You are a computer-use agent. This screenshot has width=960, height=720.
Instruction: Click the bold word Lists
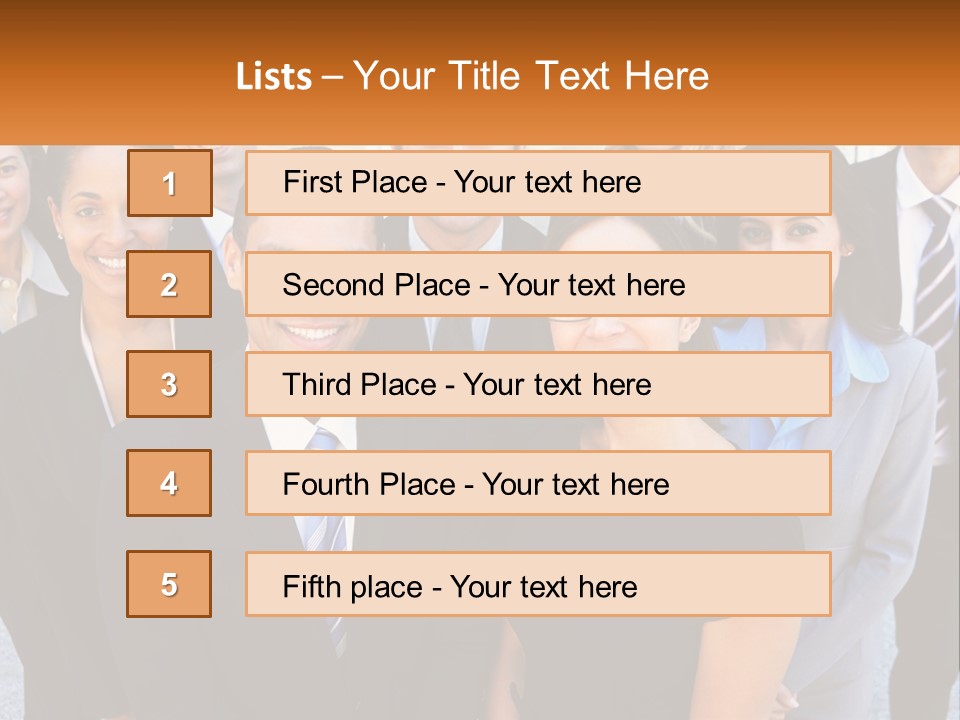pyautogui.click(x=274, y=76)
